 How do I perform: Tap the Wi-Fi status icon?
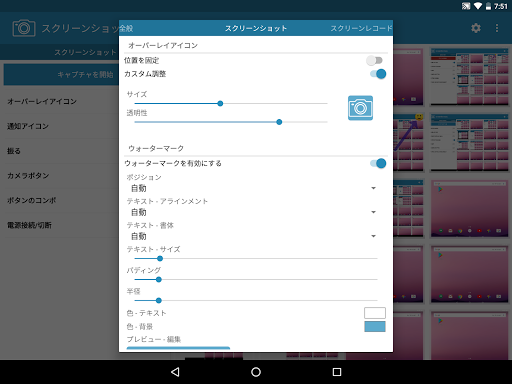pyautogui.click(x=478, y=6)
